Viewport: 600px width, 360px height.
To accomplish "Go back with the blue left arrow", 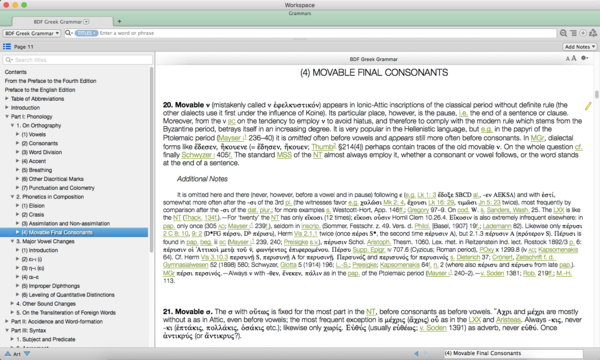I will point(416,353).
